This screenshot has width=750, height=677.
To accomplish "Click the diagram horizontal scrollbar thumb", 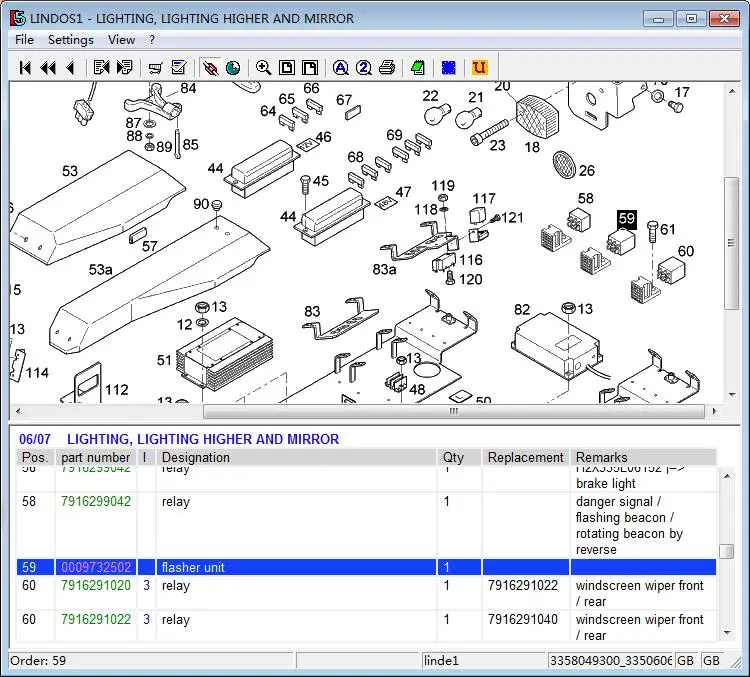I will (x=453, y=411).
